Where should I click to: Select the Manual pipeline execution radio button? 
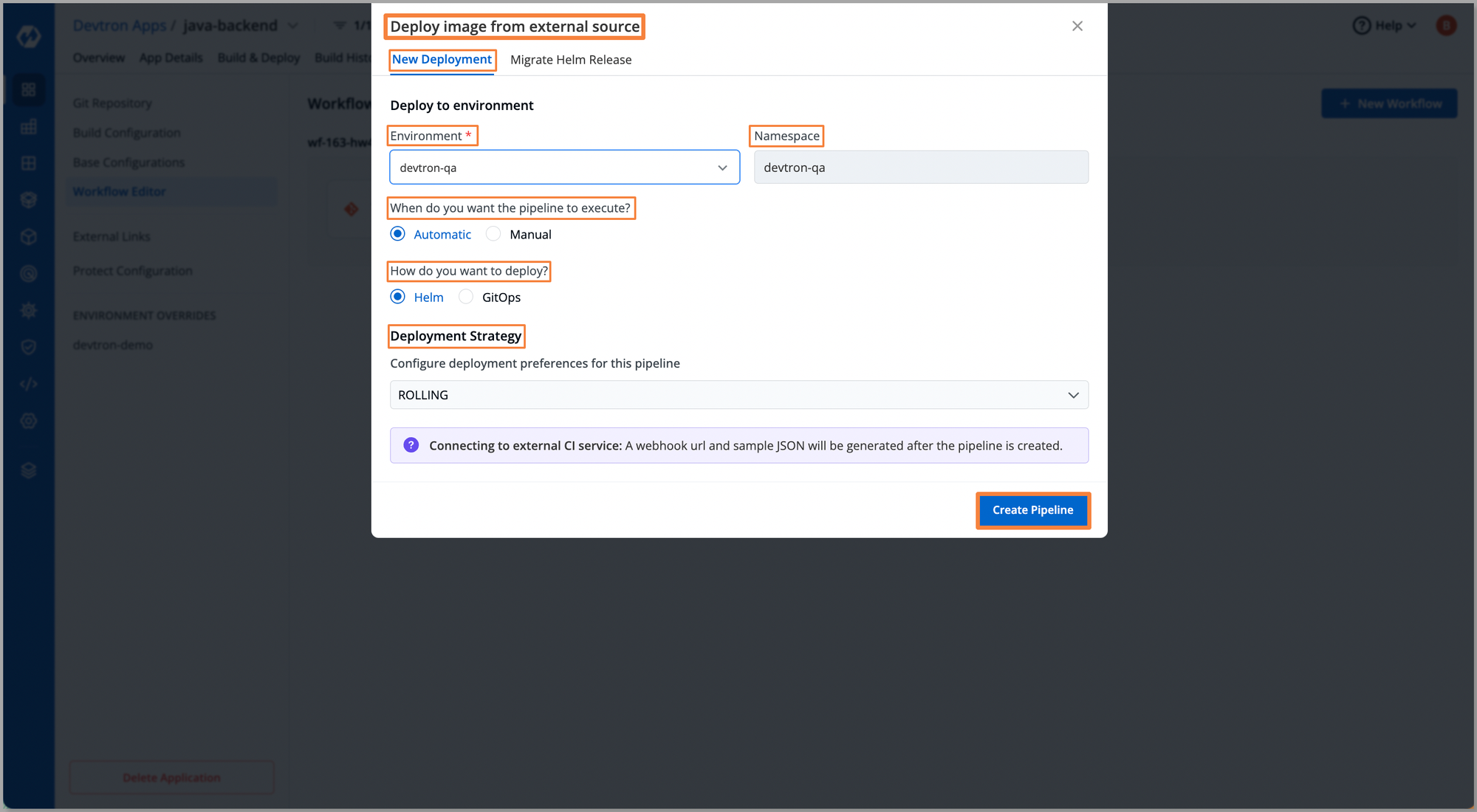click(493, 234)
